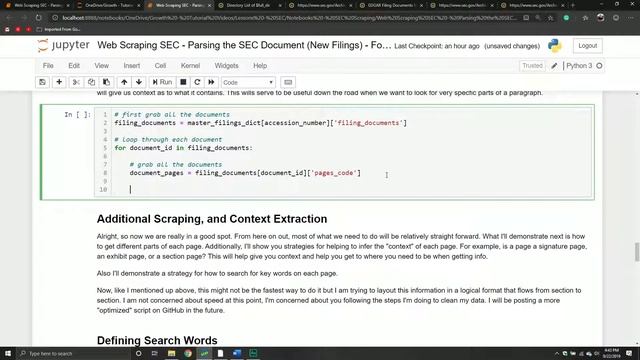Open the View menu
Image resolution: width=640 pixels, height=360 pixels.
[102, 66]
